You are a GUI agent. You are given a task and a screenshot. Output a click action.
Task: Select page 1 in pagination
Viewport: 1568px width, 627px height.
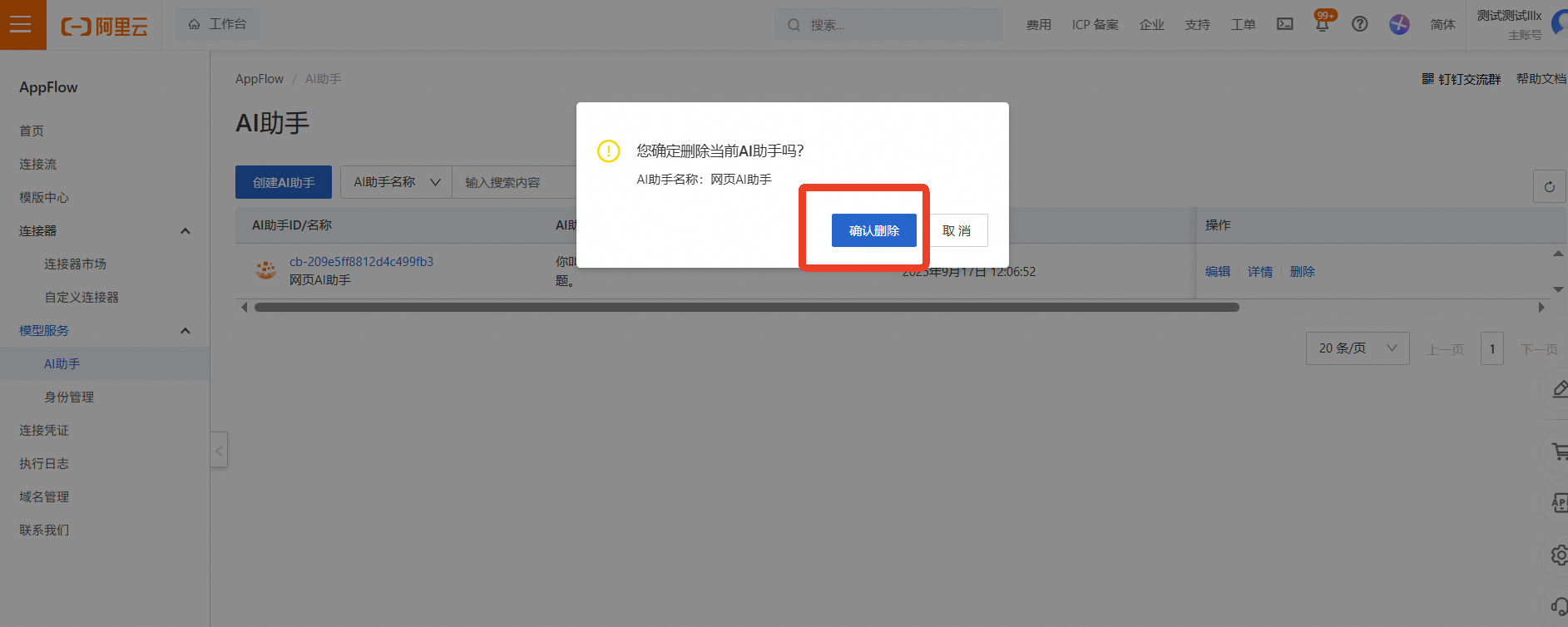1492,348
